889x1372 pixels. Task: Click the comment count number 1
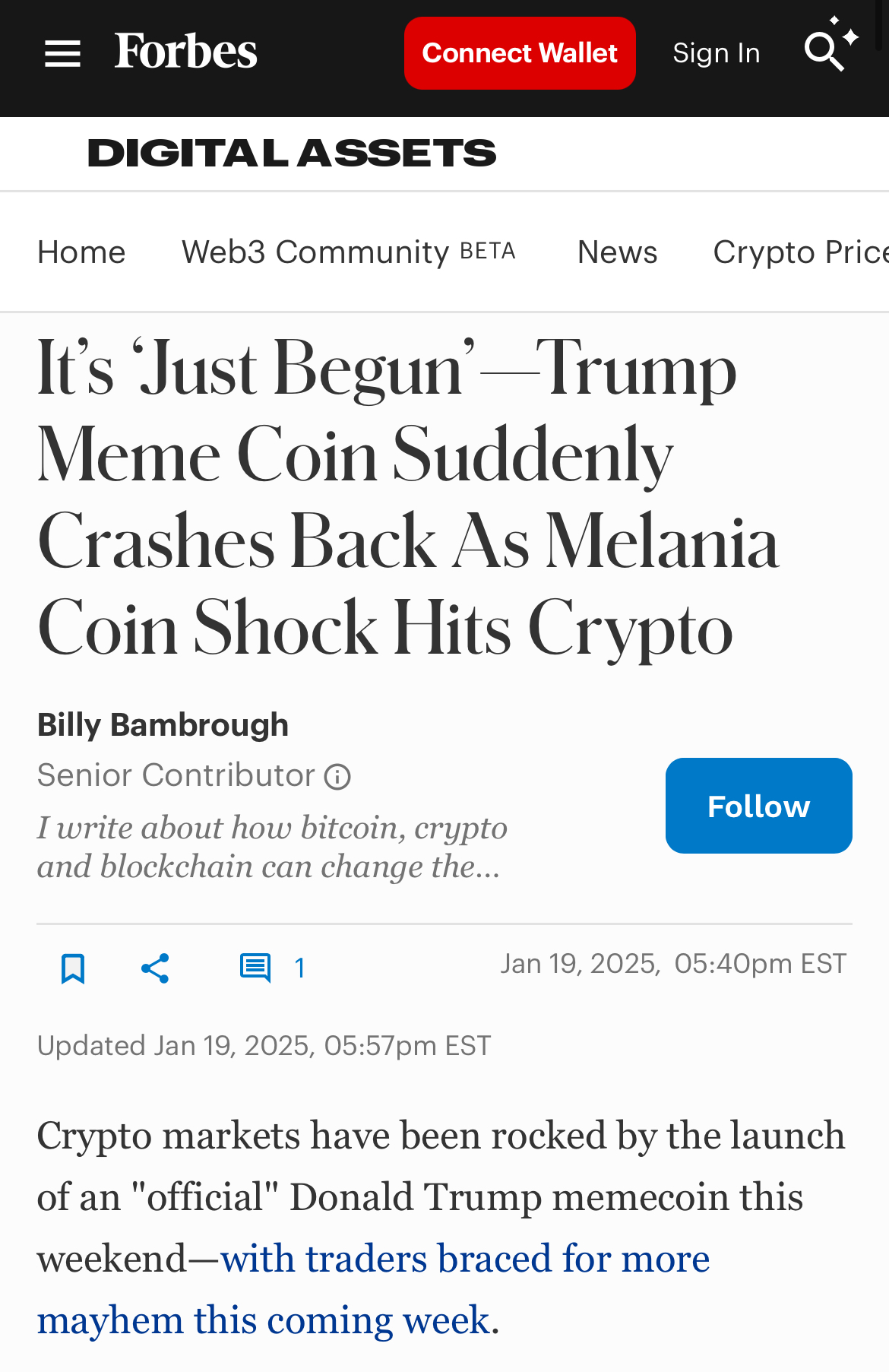pos(299,968)
